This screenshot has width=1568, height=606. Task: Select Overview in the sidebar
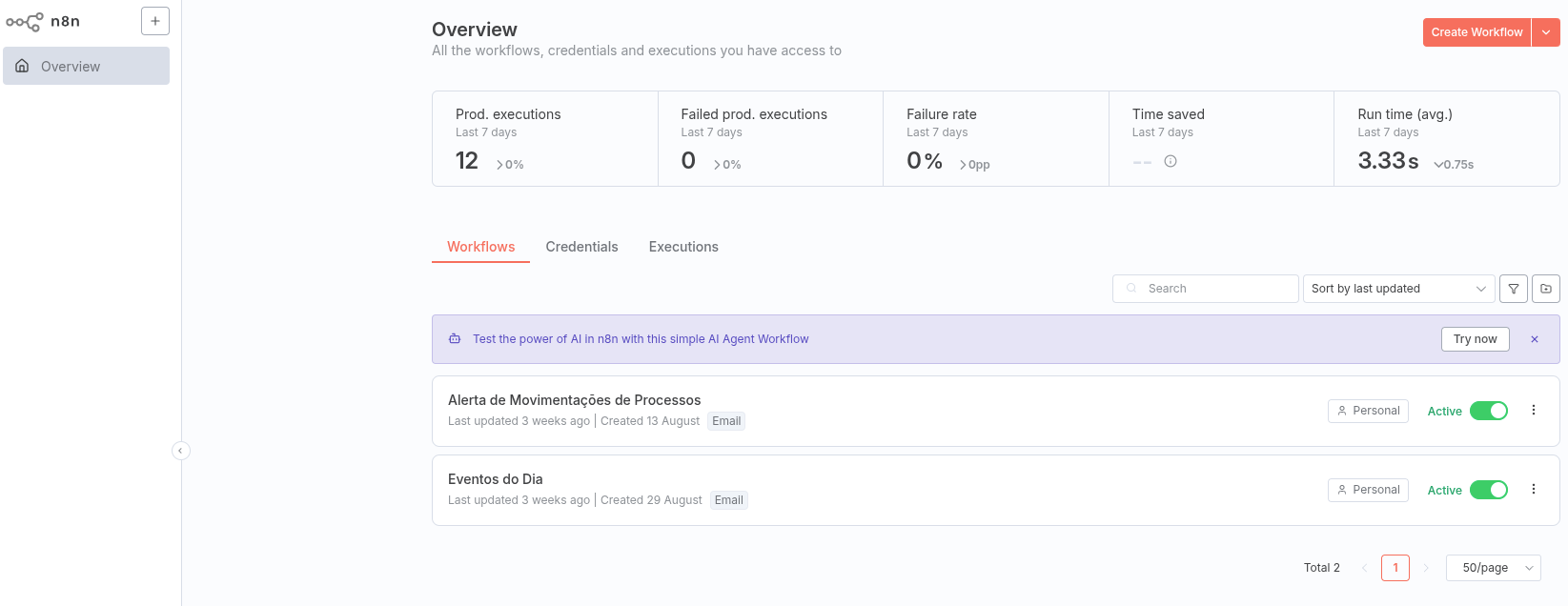point(86,67)
